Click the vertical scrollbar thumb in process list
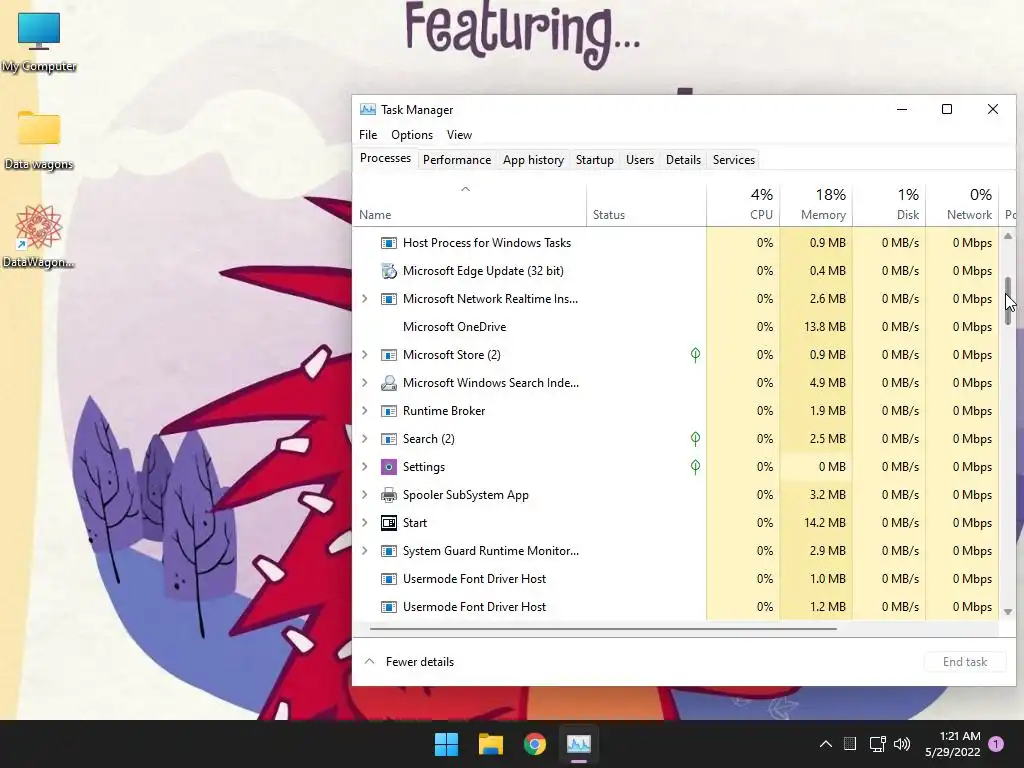The image size is (1024, 768). 1008,301
